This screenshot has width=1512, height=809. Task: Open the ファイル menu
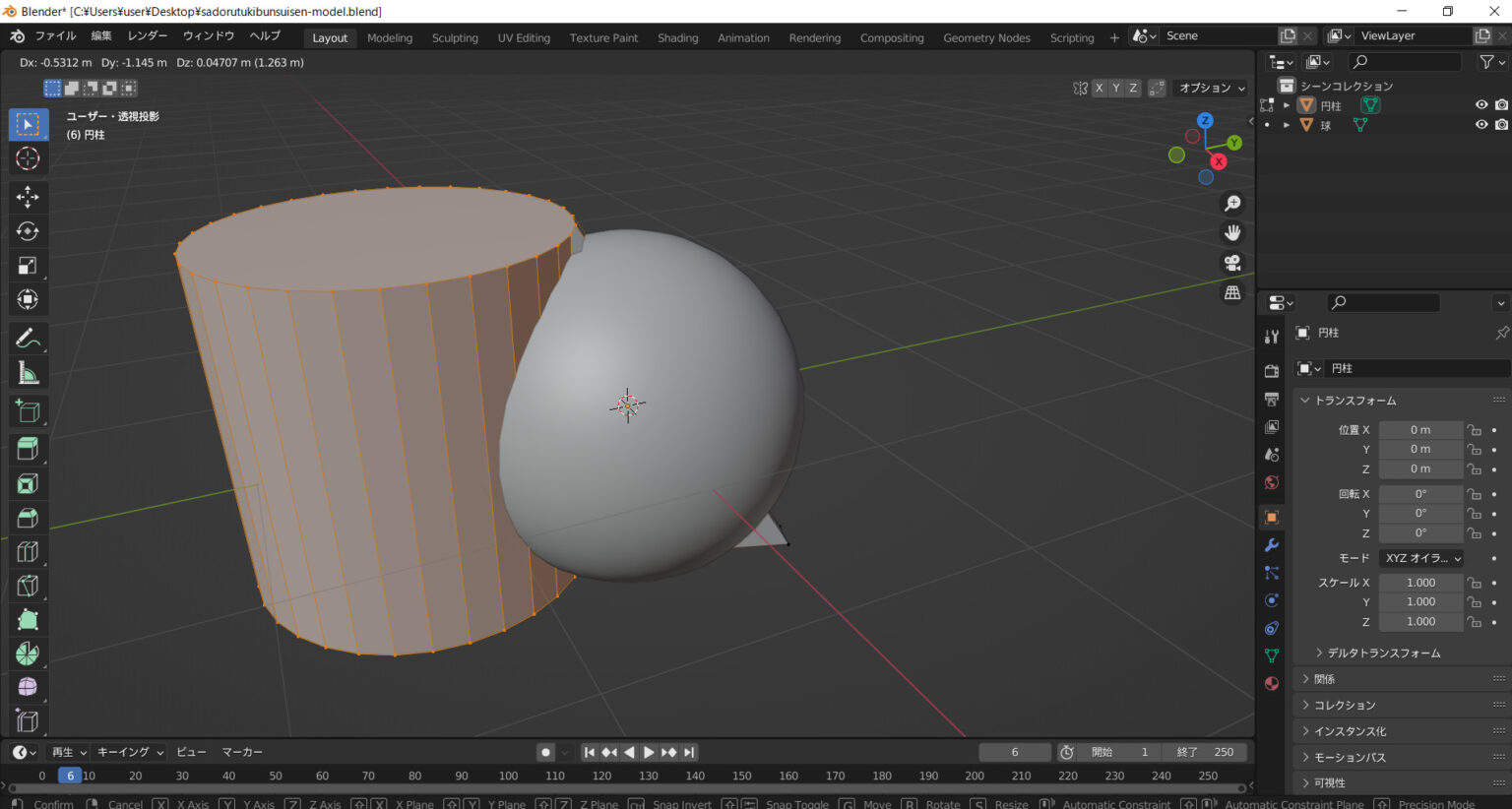pos(55,35)
